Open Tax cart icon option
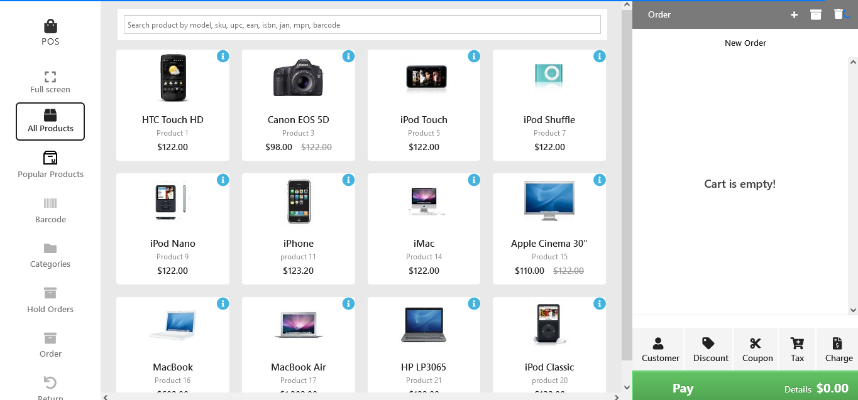 point(797,348)
